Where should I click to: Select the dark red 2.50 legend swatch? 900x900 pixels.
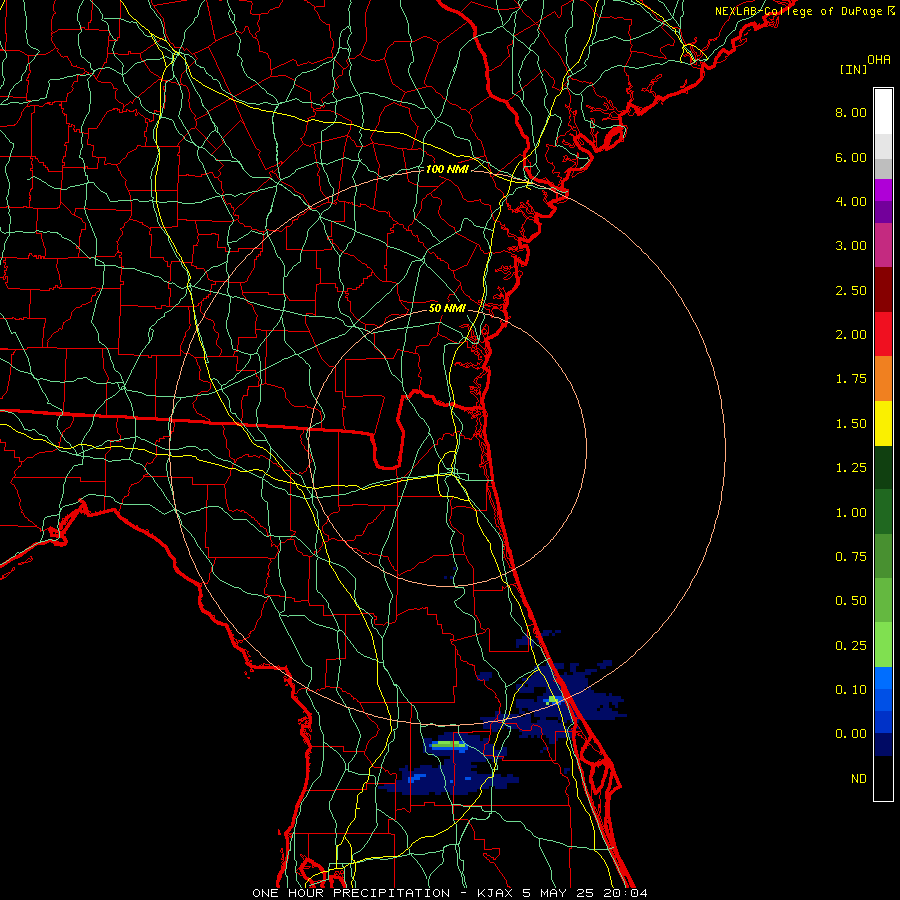tap(883, 290)
